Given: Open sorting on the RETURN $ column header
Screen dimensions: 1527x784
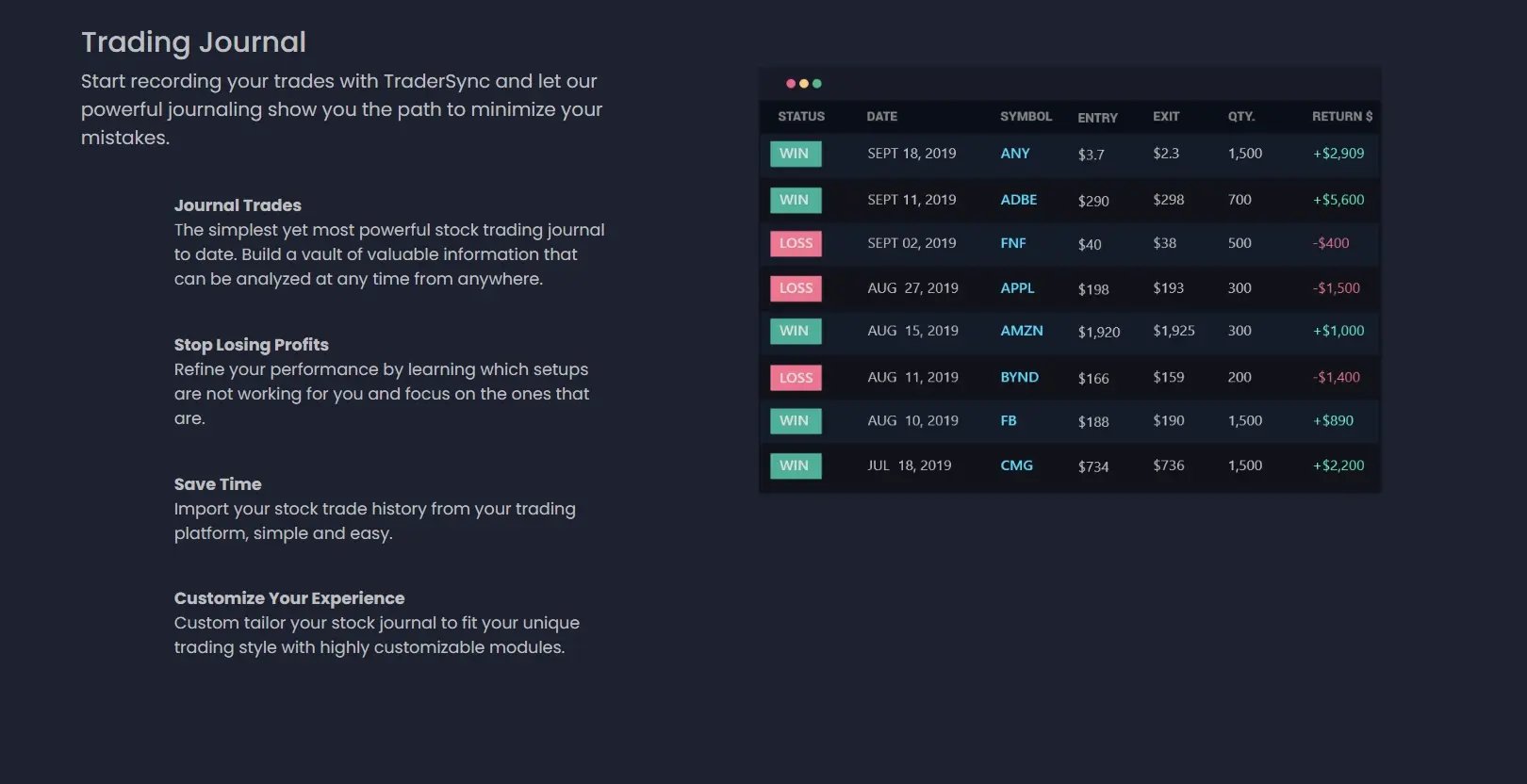Looking at the screenshot, I should (1341, 116).
